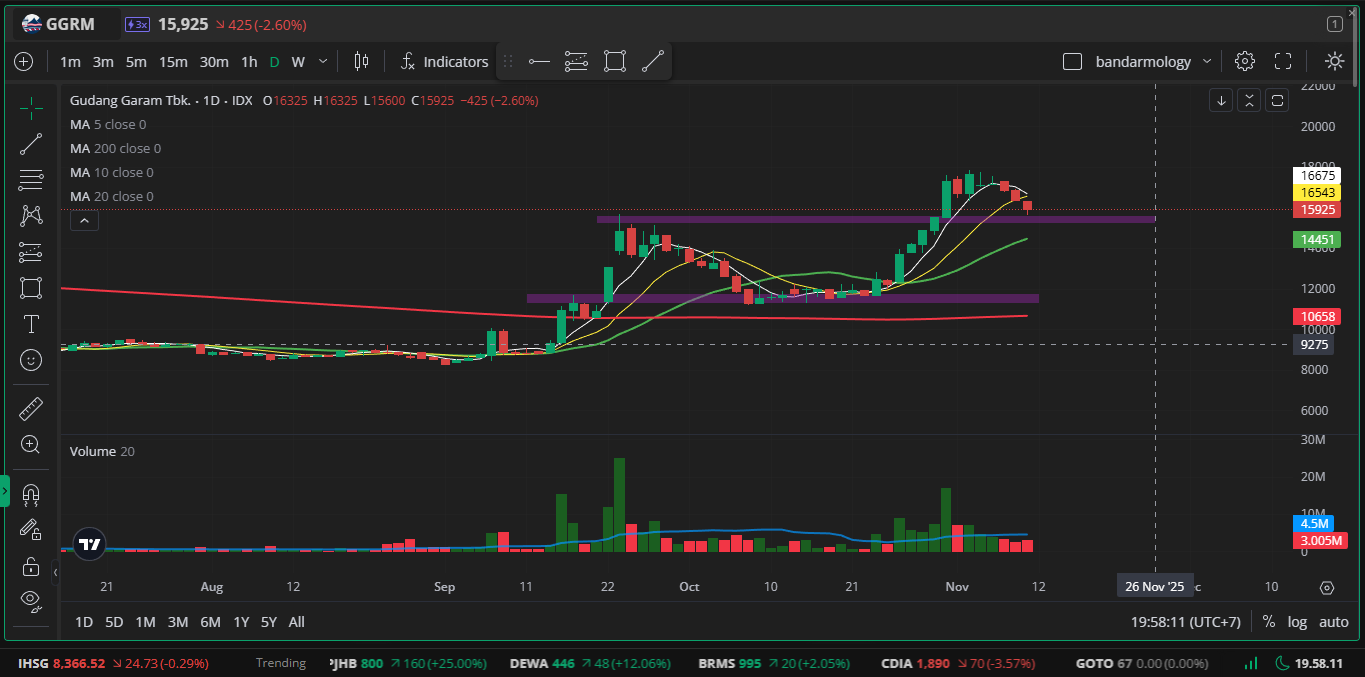Viewport: 1365px width, 677px height.
Task: Tick the checkbox beside bandarmology
Action: pos(1072,61)
